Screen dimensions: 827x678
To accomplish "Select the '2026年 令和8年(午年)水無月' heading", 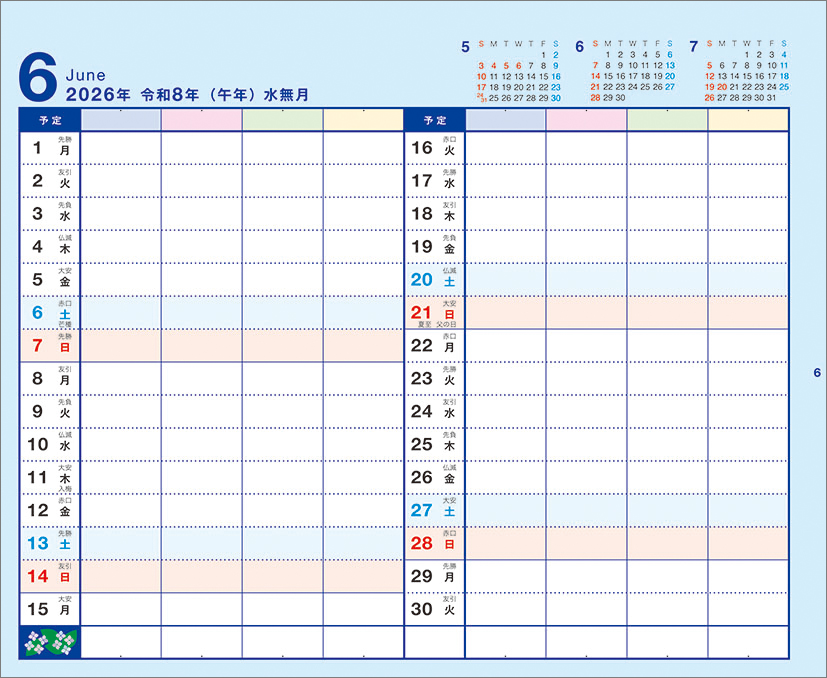I will [187, 95].
